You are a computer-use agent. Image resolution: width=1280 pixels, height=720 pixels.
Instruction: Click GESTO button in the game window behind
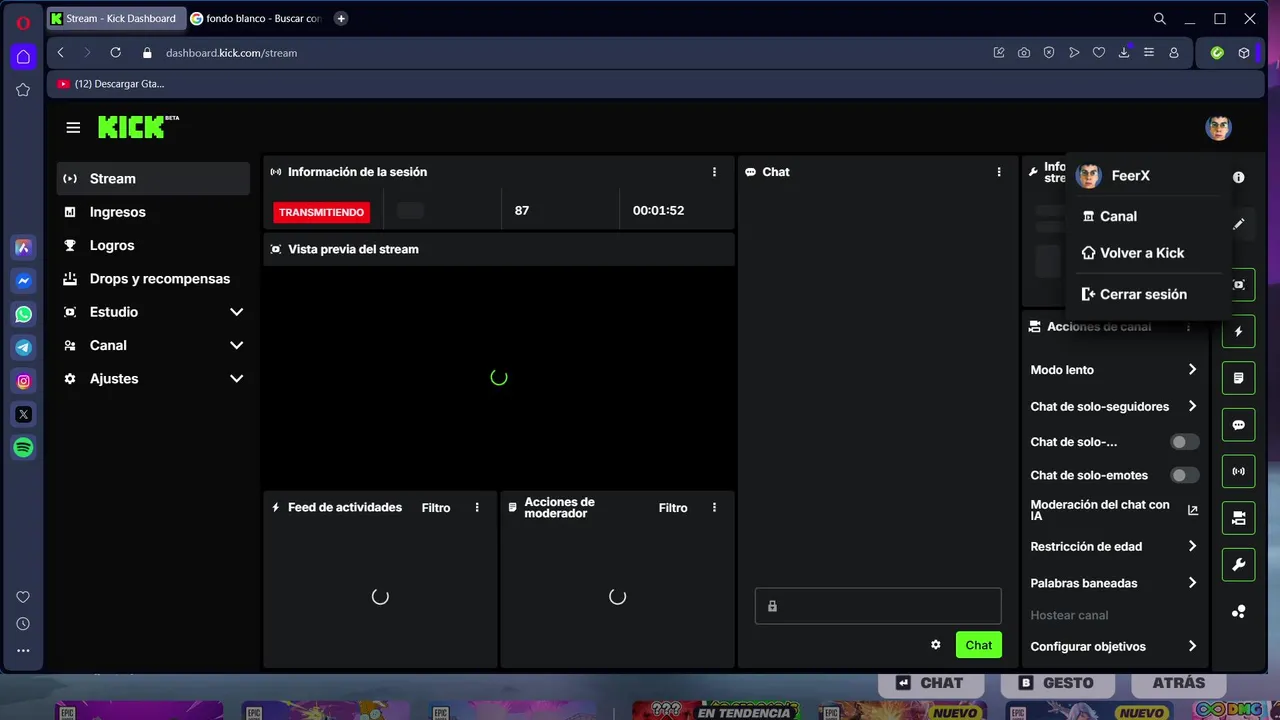pos(1058,683)
